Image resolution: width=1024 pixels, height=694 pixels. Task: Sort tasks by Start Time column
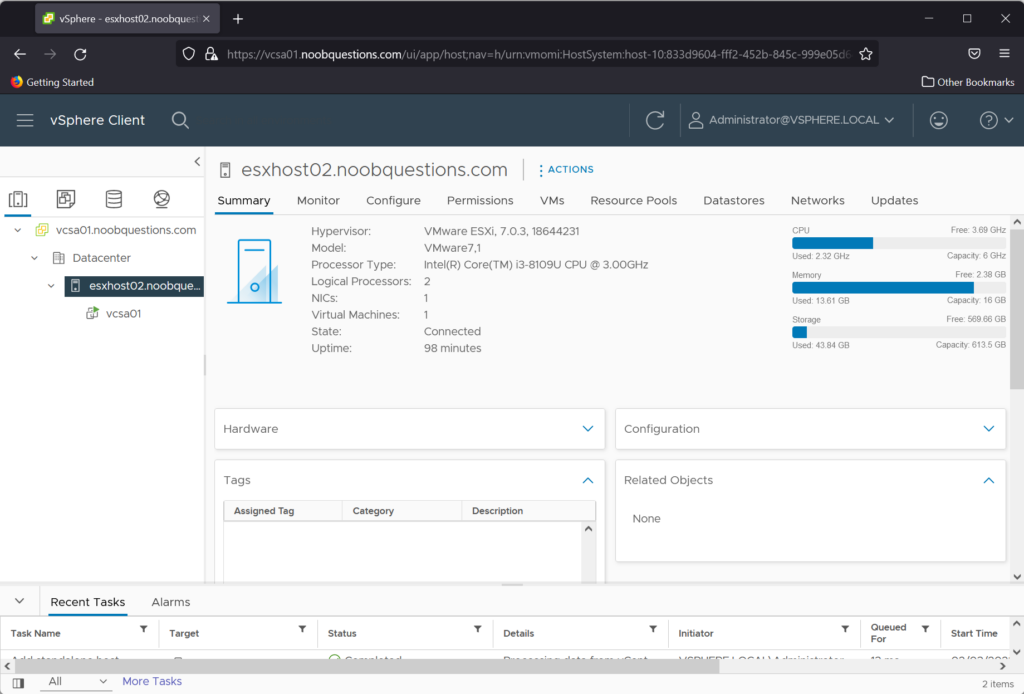tap(974, 633)
